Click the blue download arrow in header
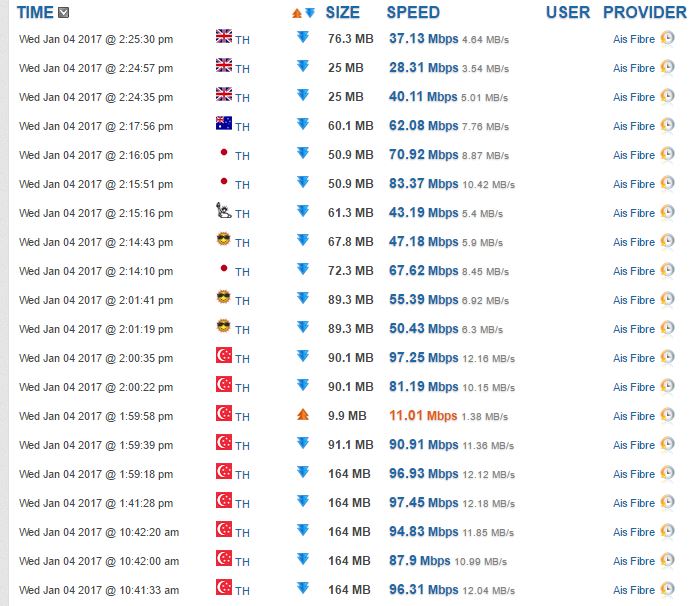 [x=309, y=13]
